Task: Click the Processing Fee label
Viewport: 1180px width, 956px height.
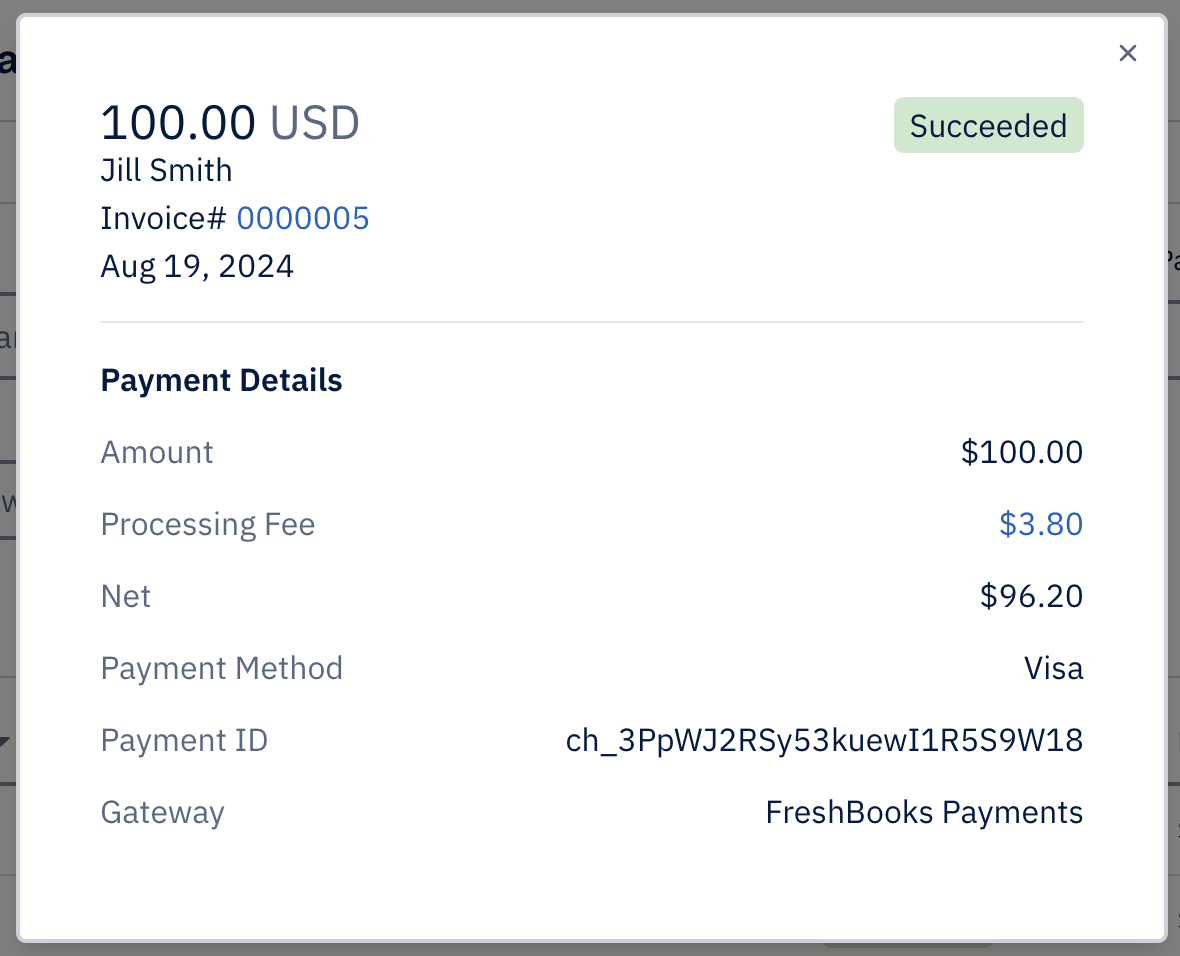Action: coord(208,524)
